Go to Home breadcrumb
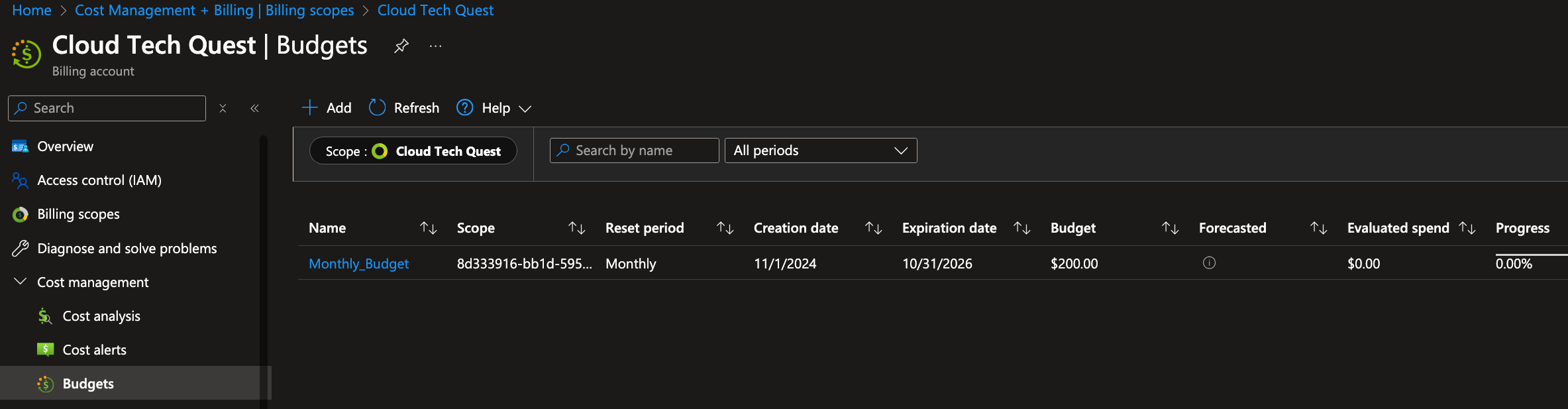Image resolution: width=1568 pixels, height=409 pixels. (x=32, y=11)
